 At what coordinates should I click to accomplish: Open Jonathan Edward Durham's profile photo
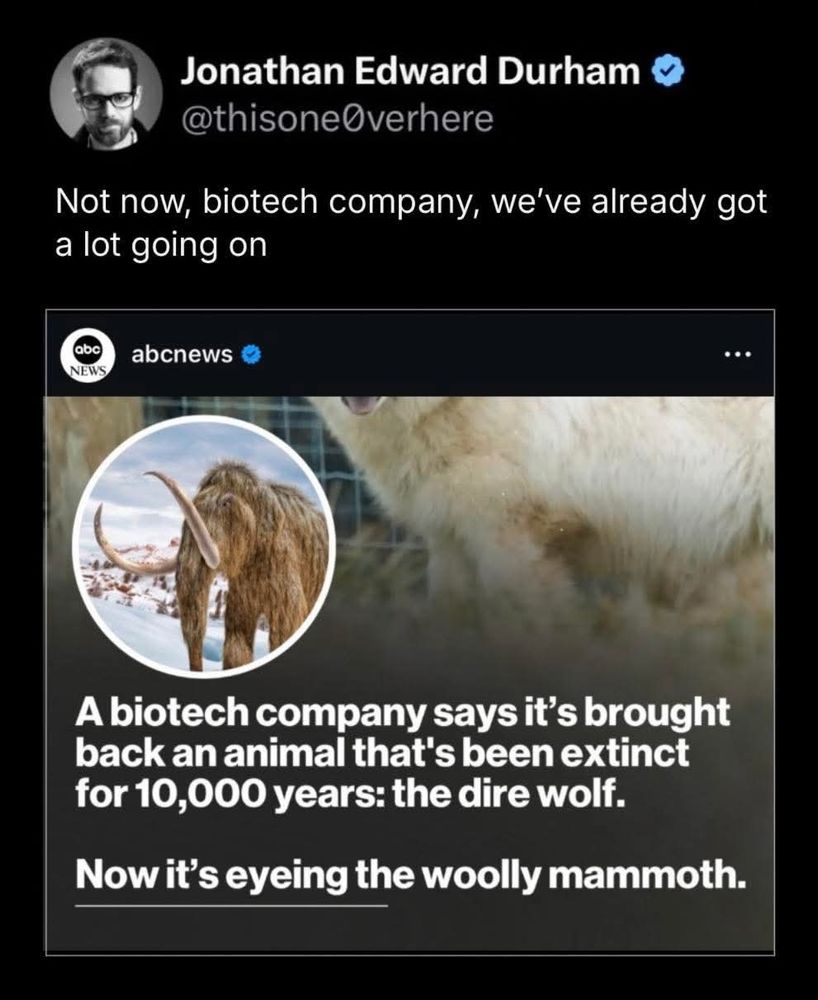(106, 94)
